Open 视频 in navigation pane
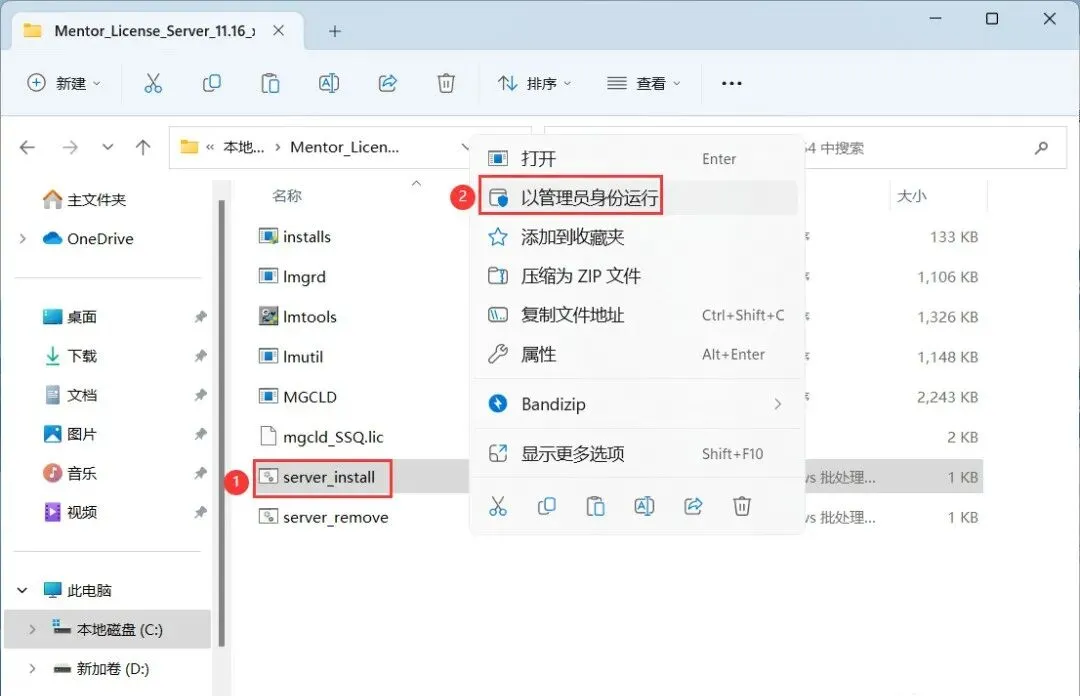The height and width of the screenshot is (696, 1080). click(x=70, y=512)
